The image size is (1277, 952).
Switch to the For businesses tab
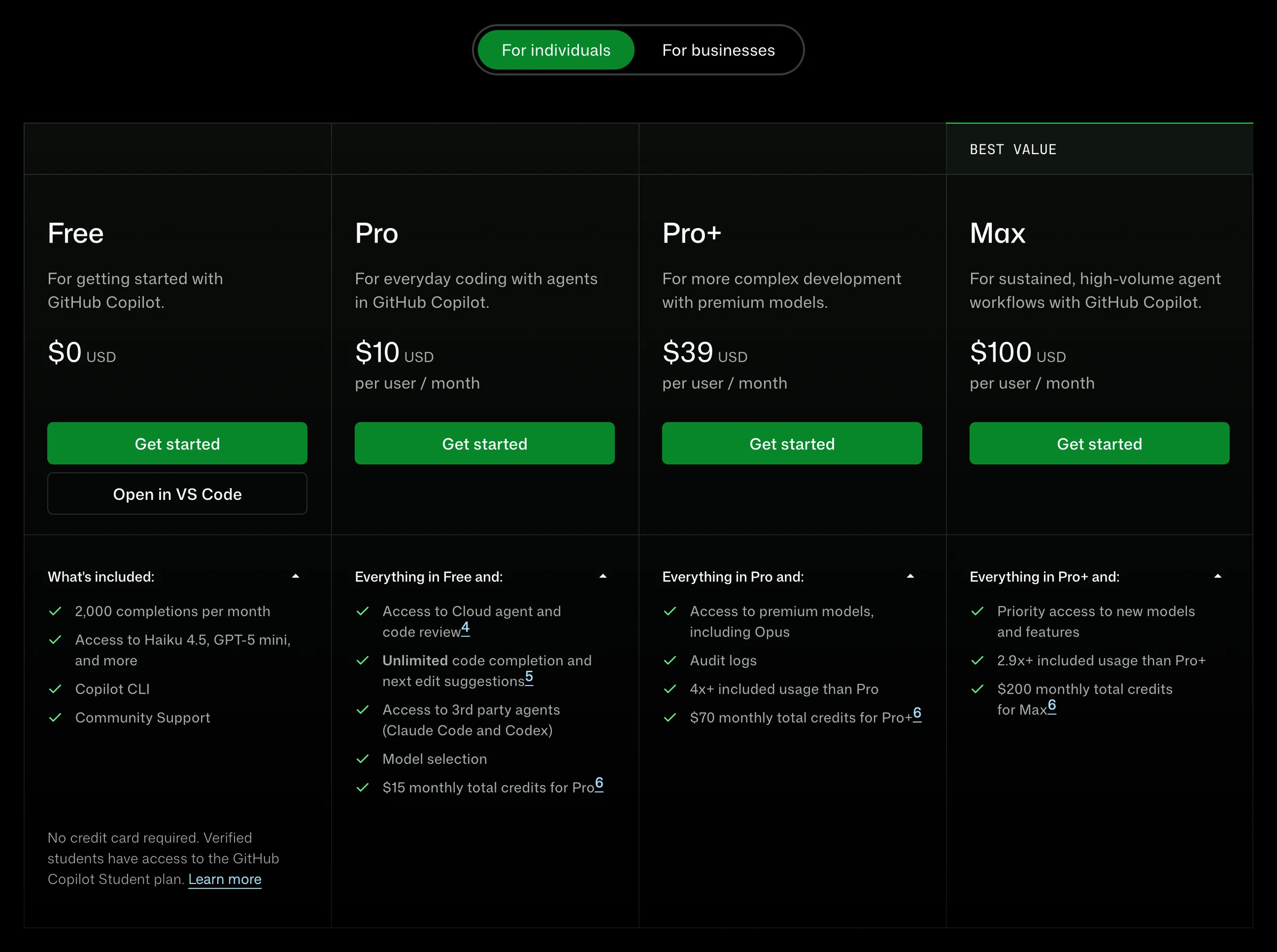(x=718, y=50)
